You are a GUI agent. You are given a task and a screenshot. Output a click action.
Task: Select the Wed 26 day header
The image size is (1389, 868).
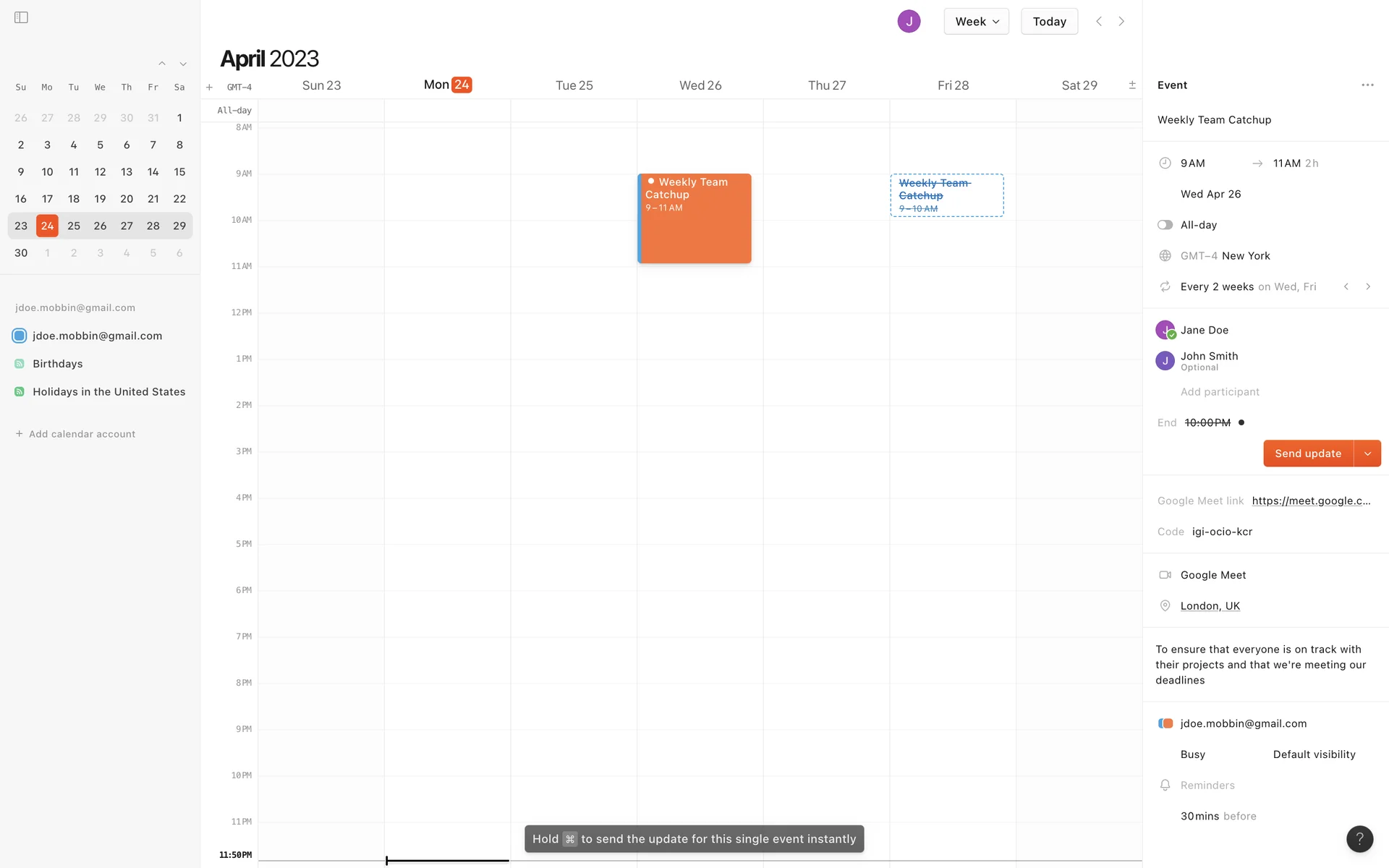click(700, 85)
